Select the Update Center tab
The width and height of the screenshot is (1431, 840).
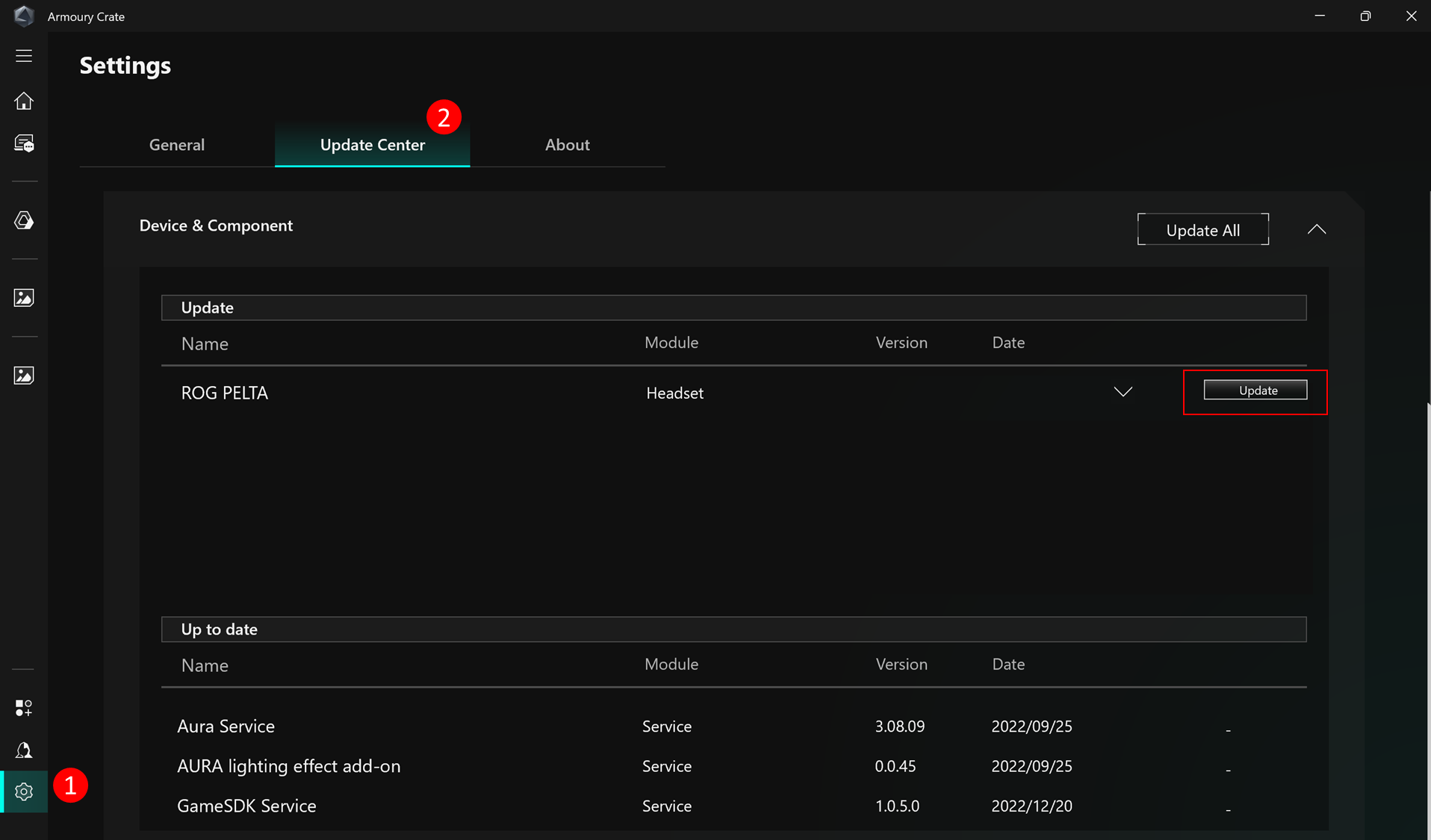click(372, 145)
